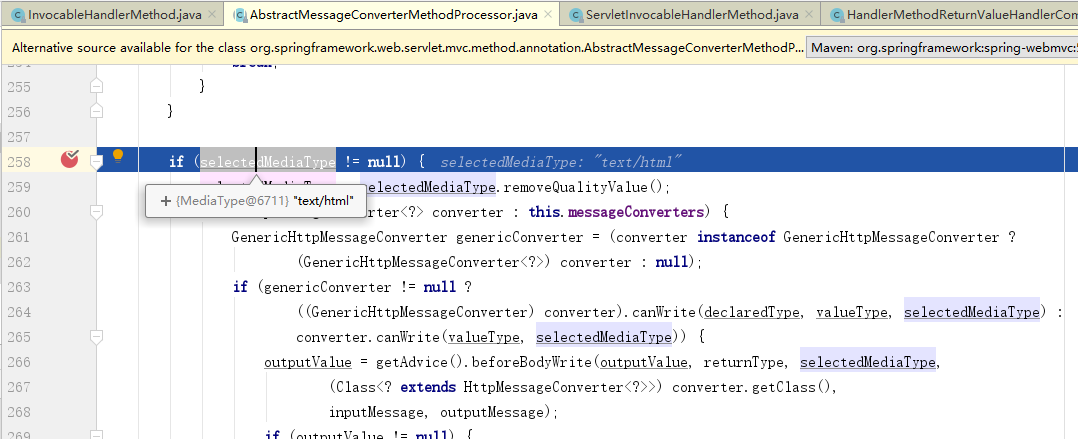Screen dimensions: 1078x439
Task: Collapse the for-loop fold marker at line 260
Action: click(97, 212)
